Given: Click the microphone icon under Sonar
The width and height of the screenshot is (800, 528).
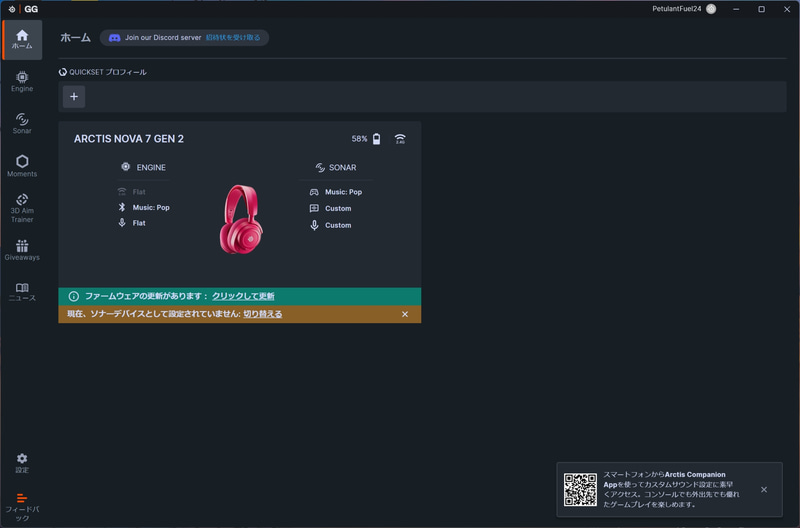Looking at the screenshot, I should point(314,225).
